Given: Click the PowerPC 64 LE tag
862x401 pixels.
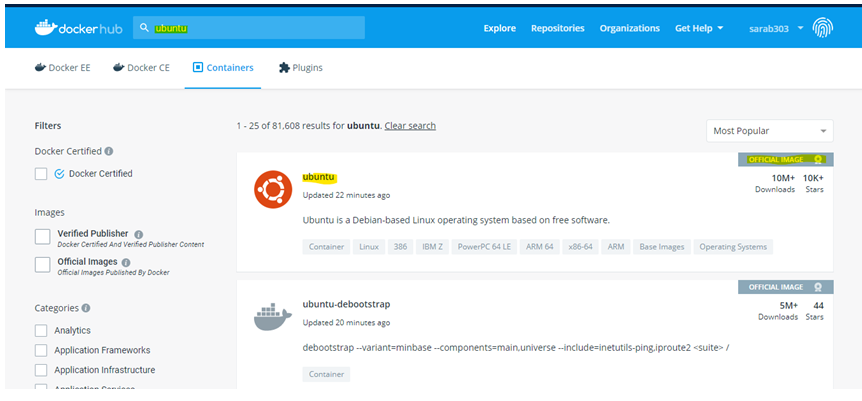Looking at the screenshot, I should 484,247.
